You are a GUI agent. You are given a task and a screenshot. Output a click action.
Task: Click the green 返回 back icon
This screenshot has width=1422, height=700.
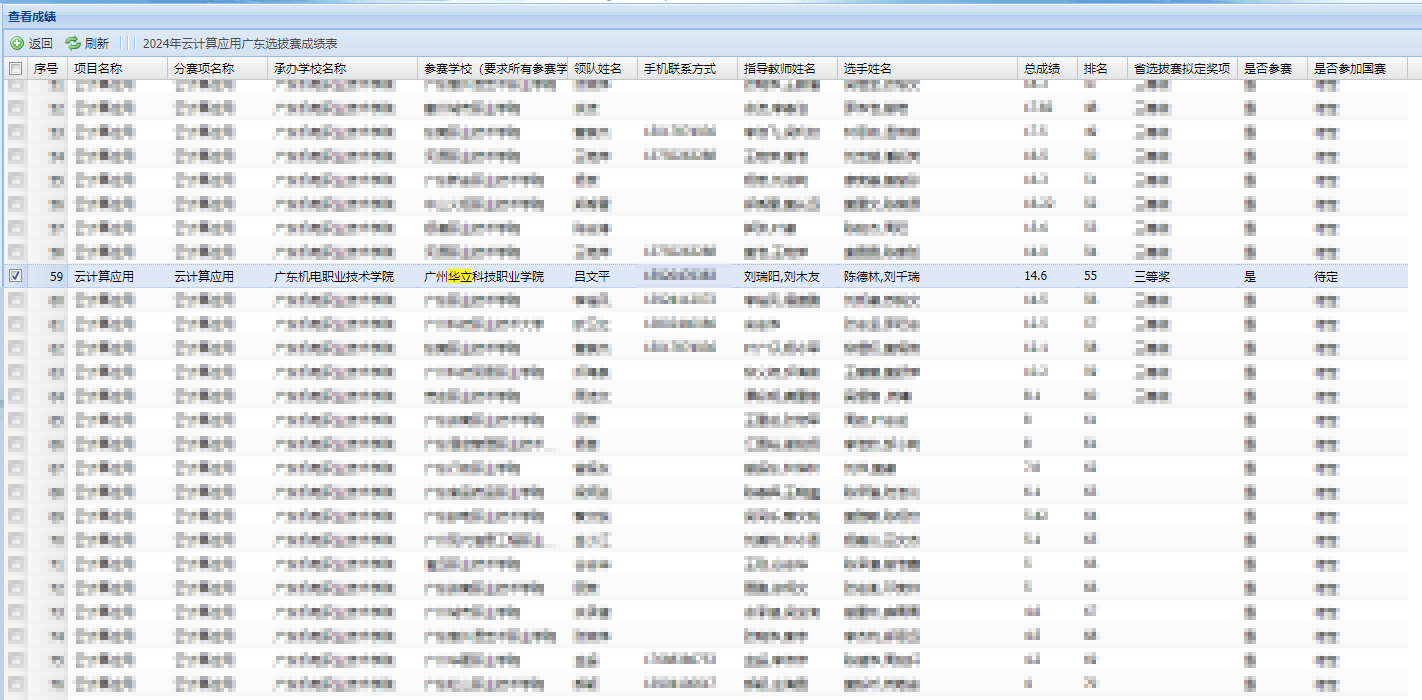click(x=17, y=43)
